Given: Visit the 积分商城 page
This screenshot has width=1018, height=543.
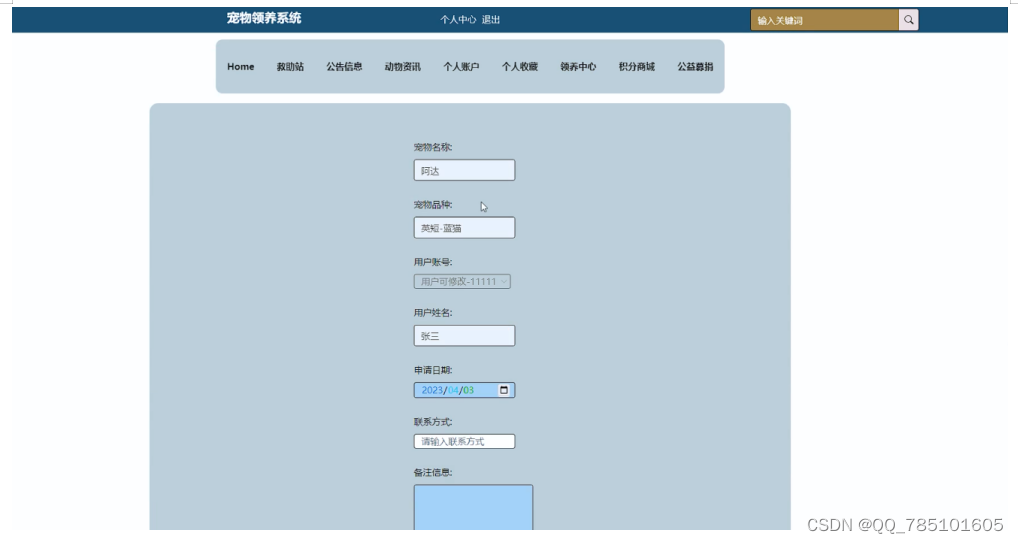Looking at the screenshot, I should point(636,67).
